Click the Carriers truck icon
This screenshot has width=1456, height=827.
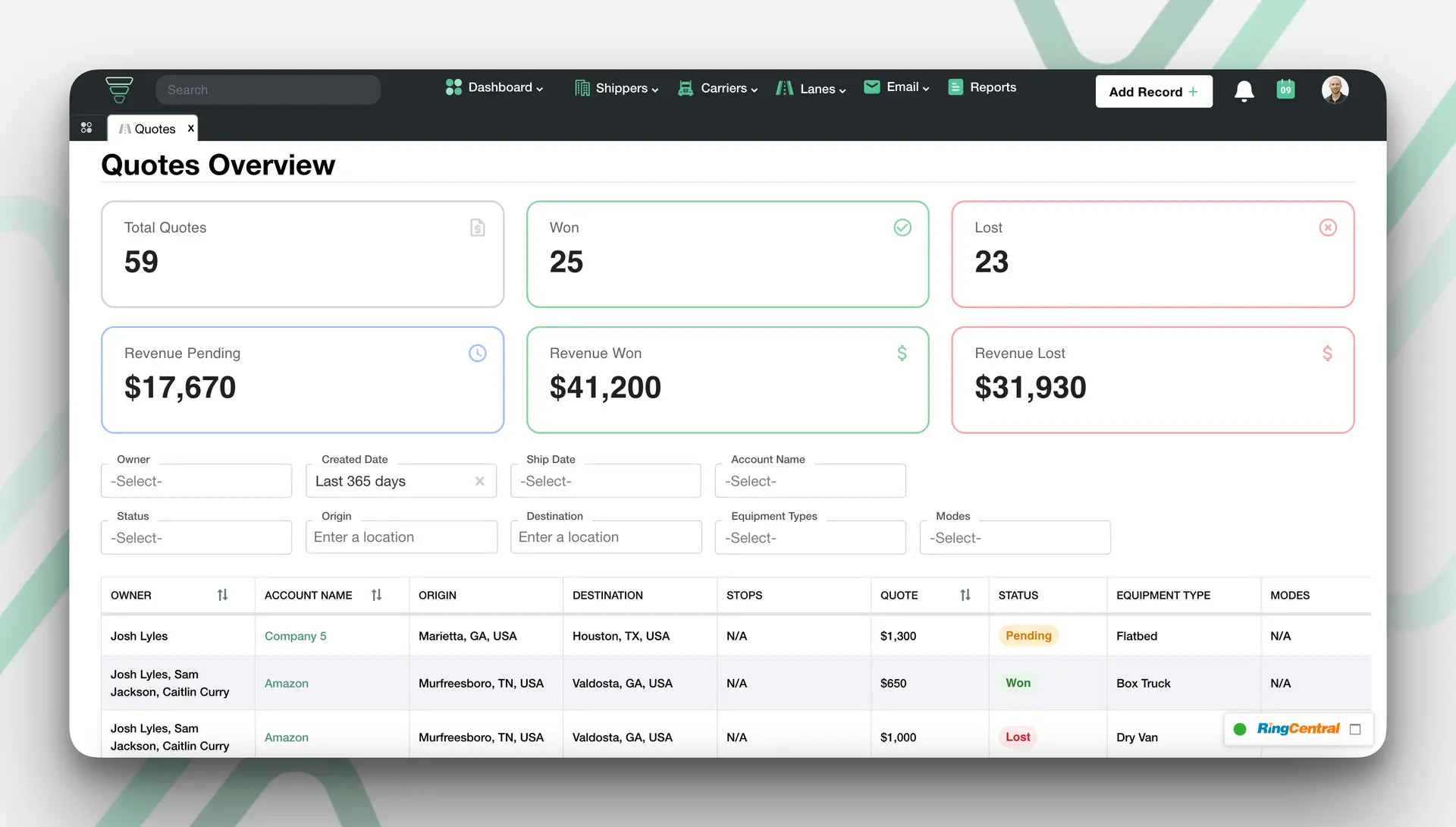(x=685, y=88)
